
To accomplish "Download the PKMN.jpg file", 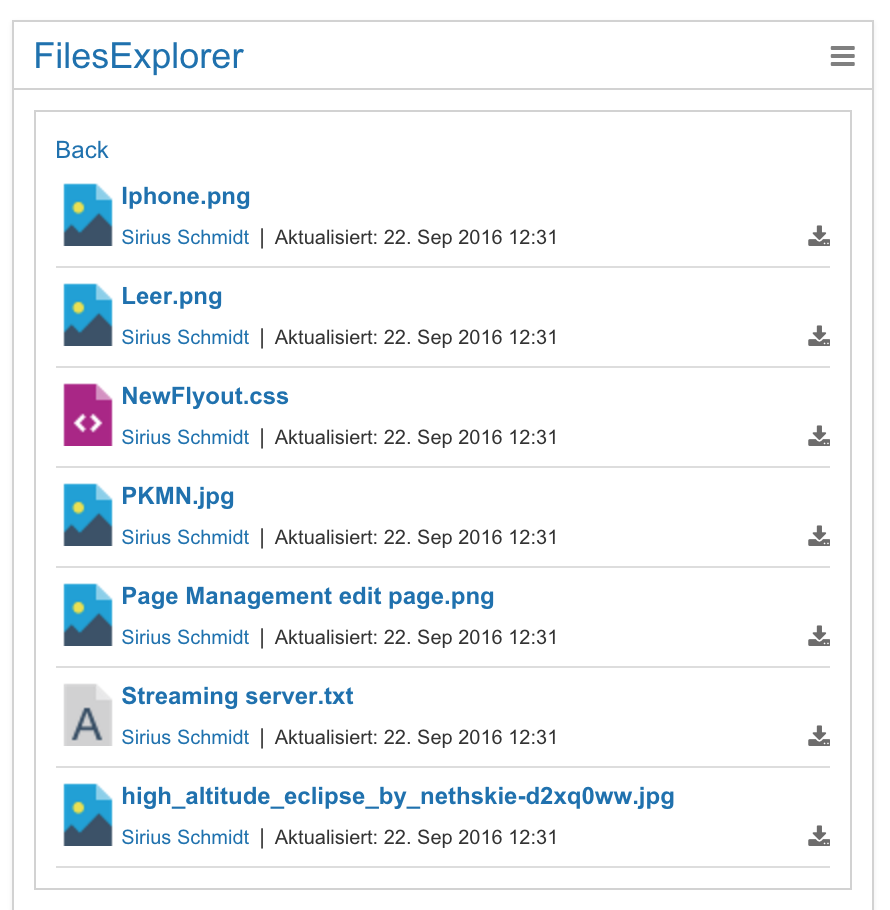I will tap(819, 537).
